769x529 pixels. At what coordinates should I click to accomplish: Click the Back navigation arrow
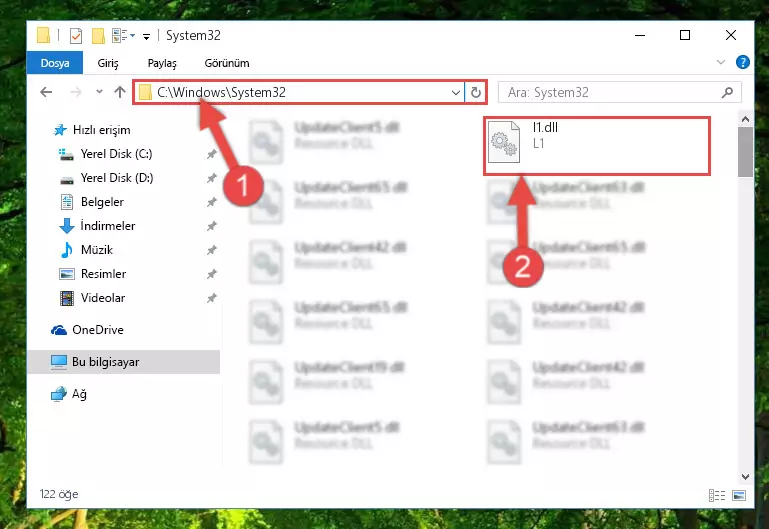pos(46,92)
